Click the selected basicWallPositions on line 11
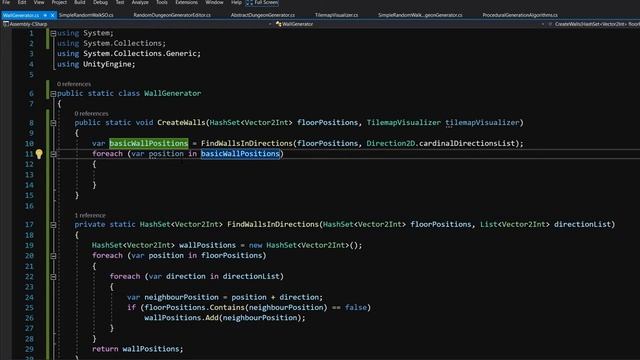Image resolution: width=640 pixels, height=360 pixels. click(x=240, y=153)
